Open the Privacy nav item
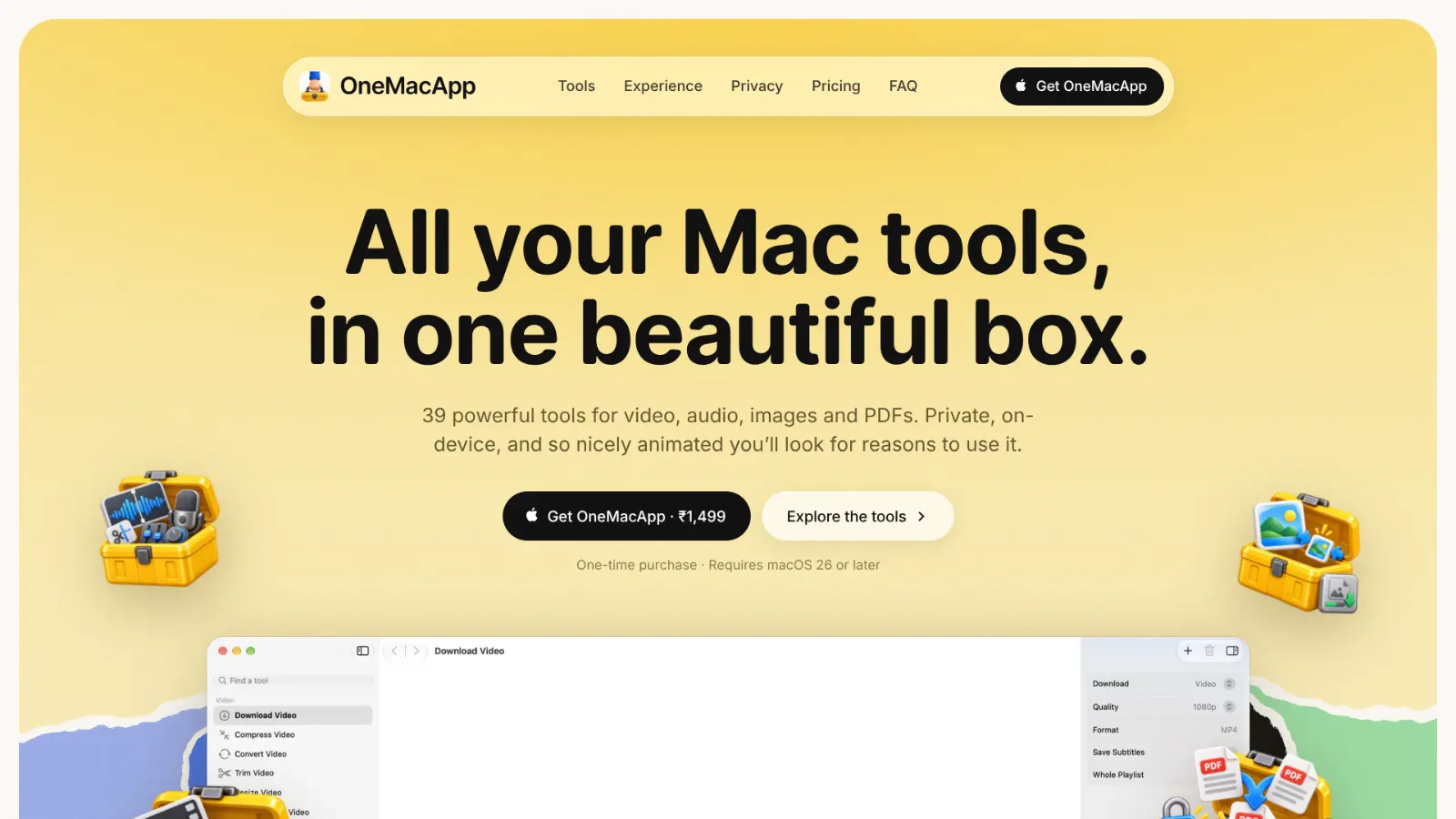The height and width of the screenshot is (819, 1456). pyautogui.click(x=756, y=86)
